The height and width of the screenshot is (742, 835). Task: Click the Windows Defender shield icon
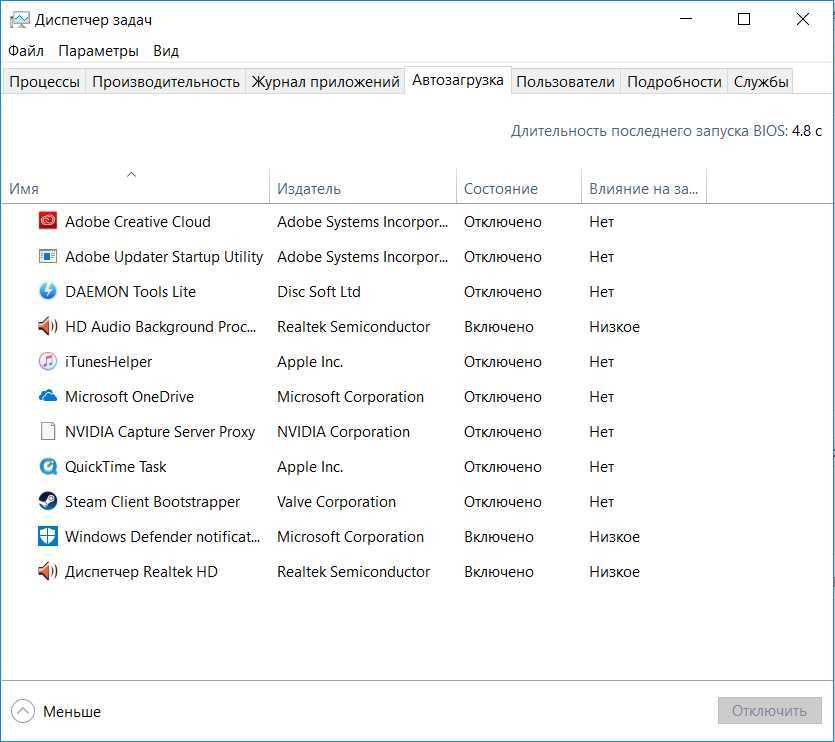coord(48,536)
